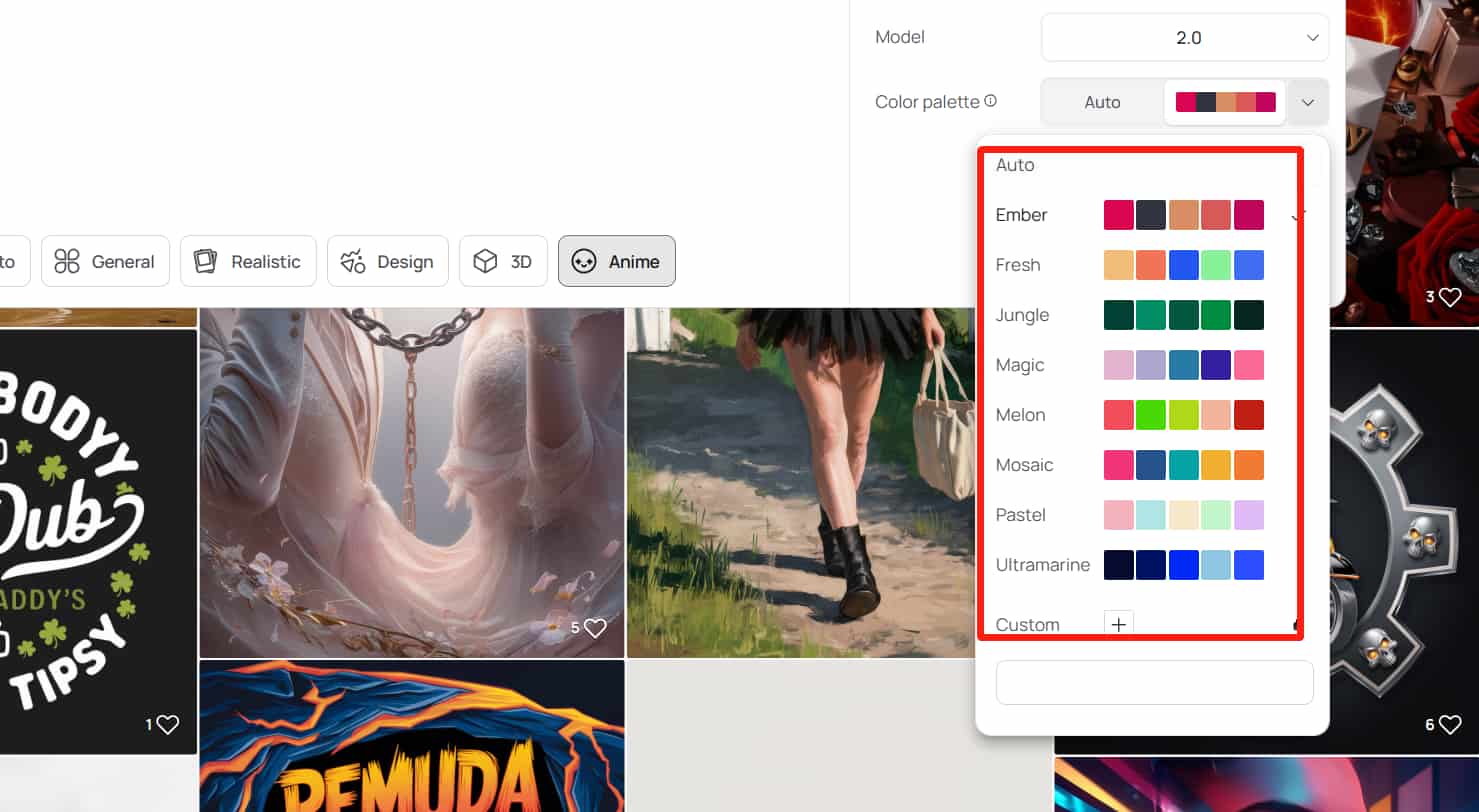This screenshot has width=1479, height=812.
Task: Click Pastel palette's lavender last swatch
Action: pyautogui.click(x=1249, y=515)
